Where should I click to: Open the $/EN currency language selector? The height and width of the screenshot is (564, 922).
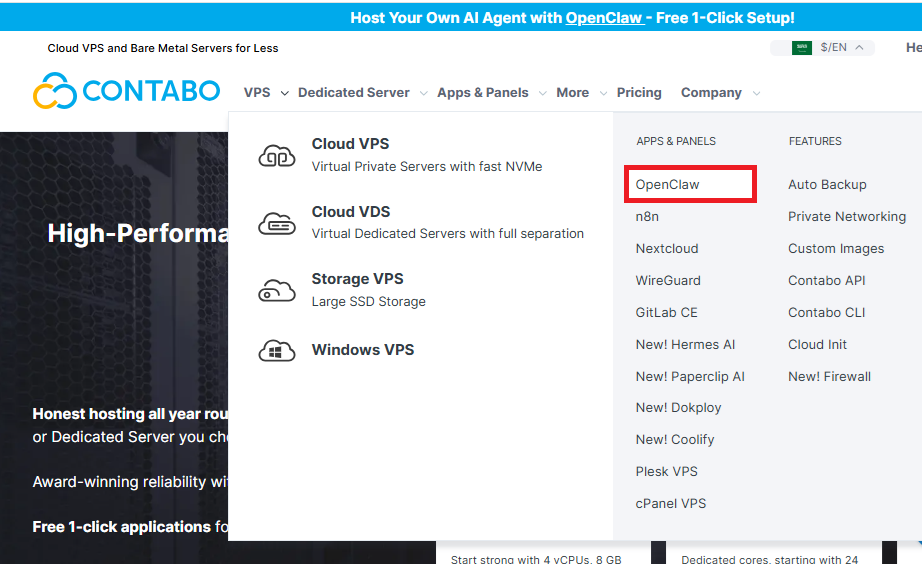click(822, 48)
